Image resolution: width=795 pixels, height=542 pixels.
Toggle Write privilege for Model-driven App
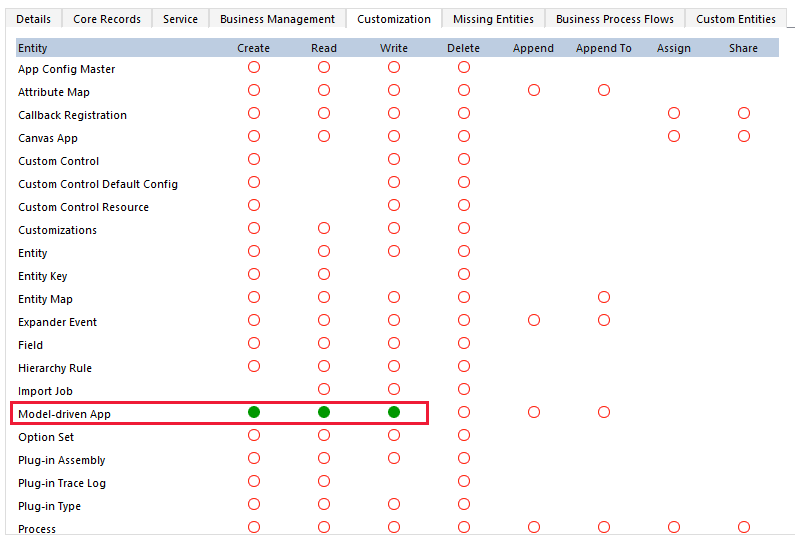click(x=394, y=412)
